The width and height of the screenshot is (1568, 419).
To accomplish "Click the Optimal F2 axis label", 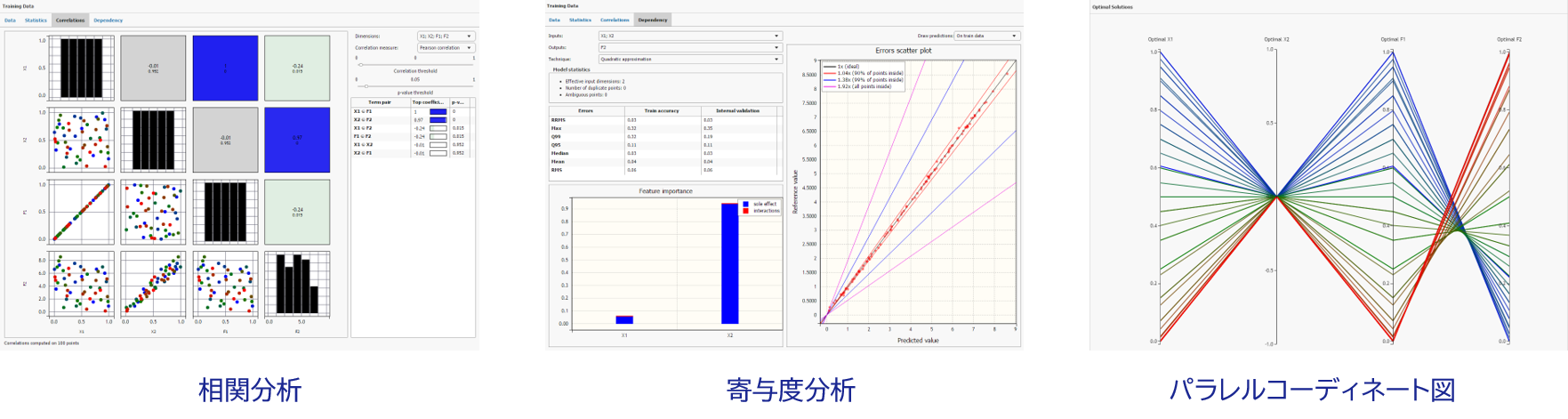I will [1508, 39].
